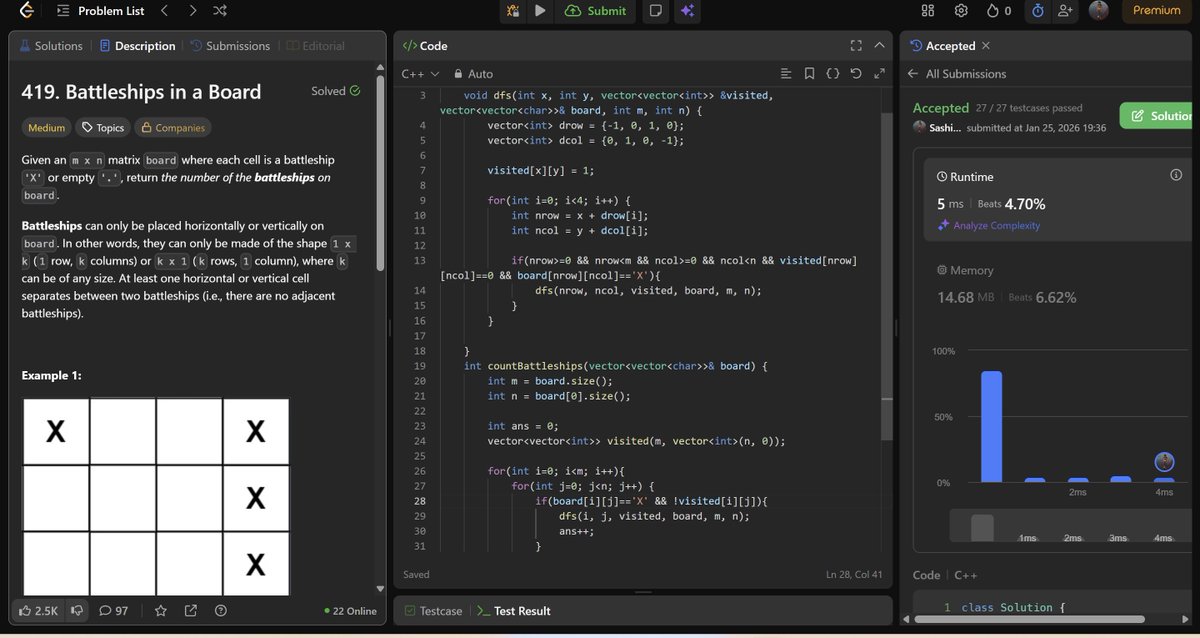
Task: Click the help question mark icon
Action: (x=220, y=610)
